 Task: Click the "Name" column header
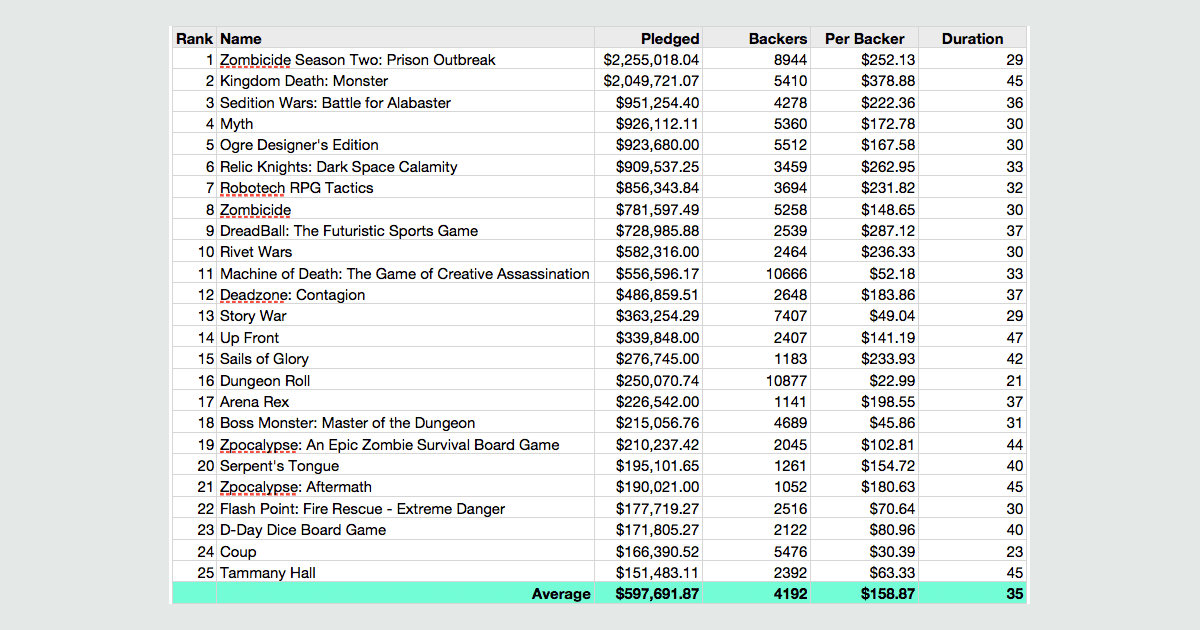coord(237,38)
